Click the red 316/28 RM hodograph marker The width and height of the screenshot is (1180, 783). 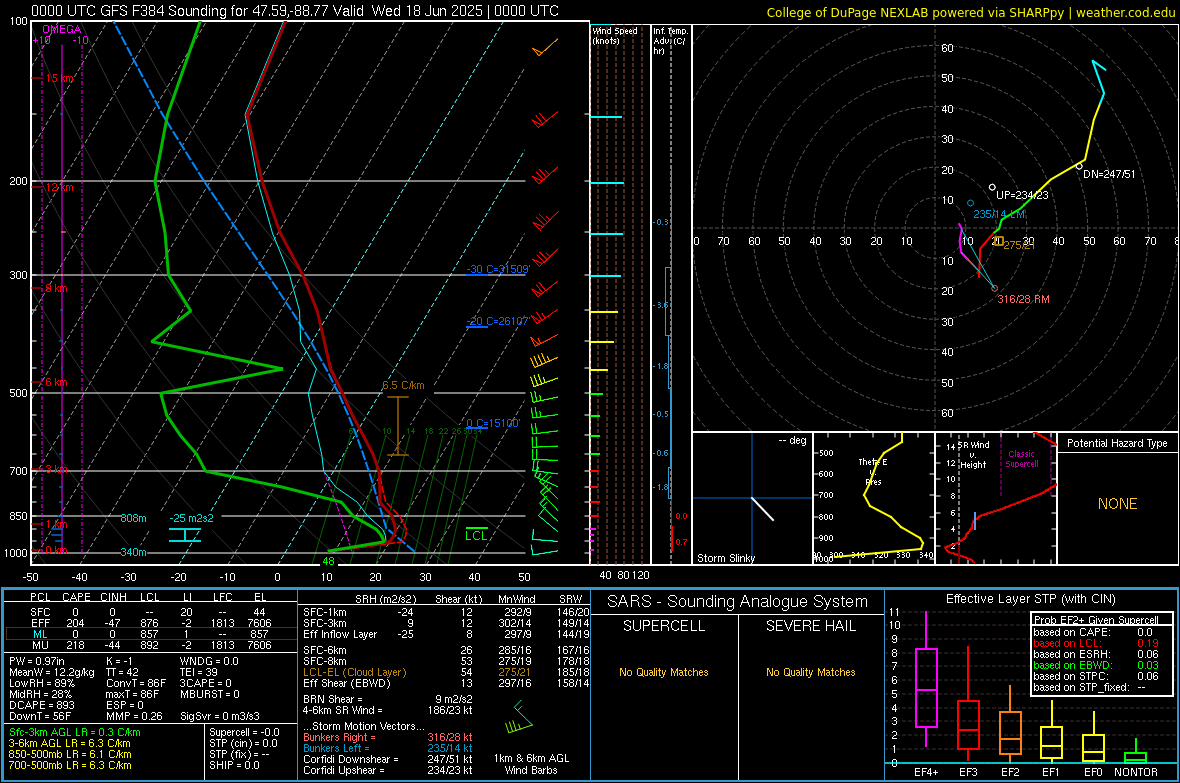(x=994, y=288)
